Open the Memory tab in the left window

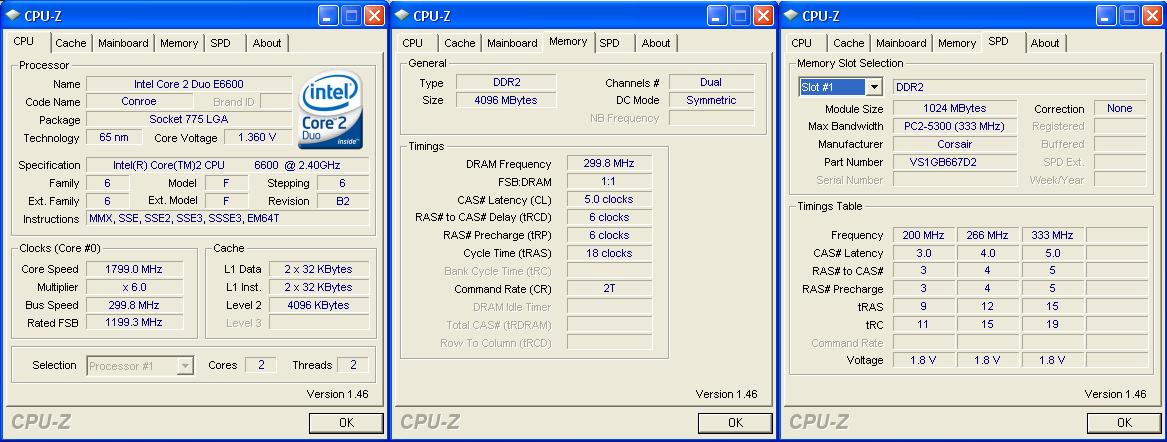(x=179, y=43)
